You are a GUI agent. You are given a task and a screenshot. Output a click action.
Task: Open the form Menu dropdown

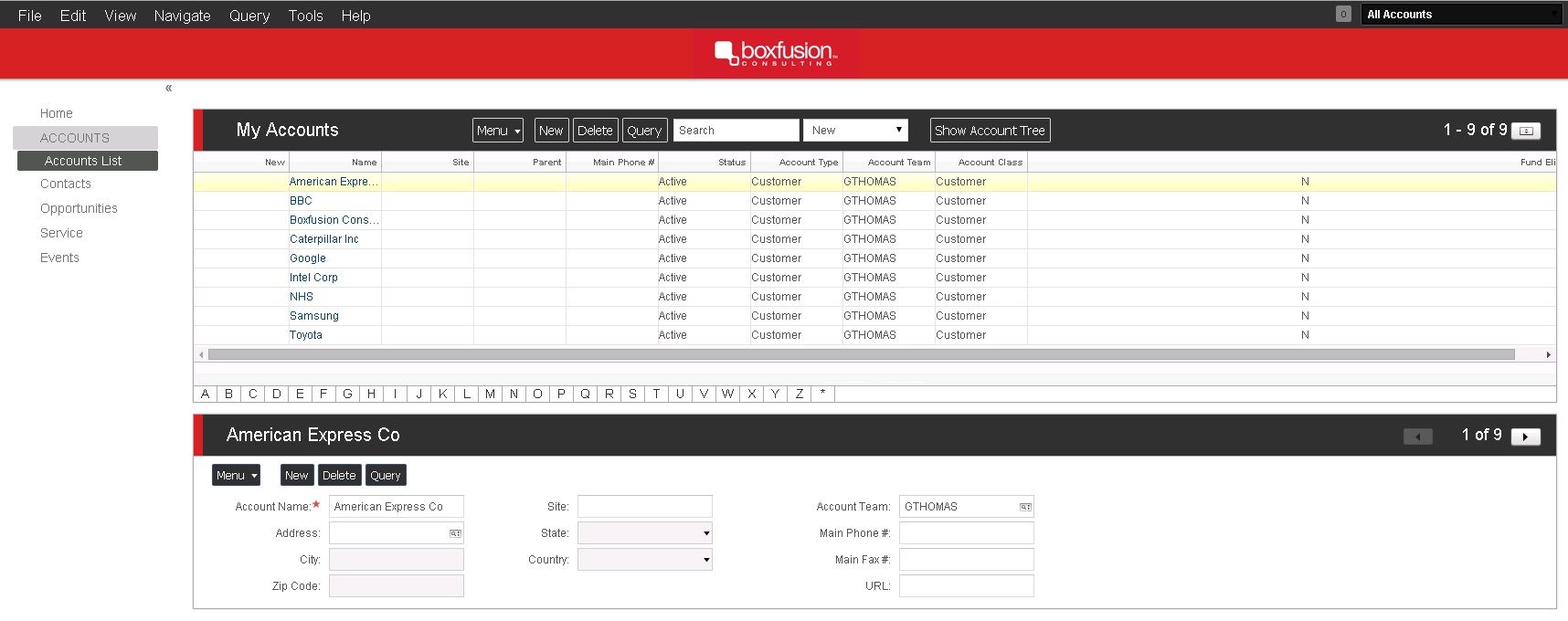237,476
